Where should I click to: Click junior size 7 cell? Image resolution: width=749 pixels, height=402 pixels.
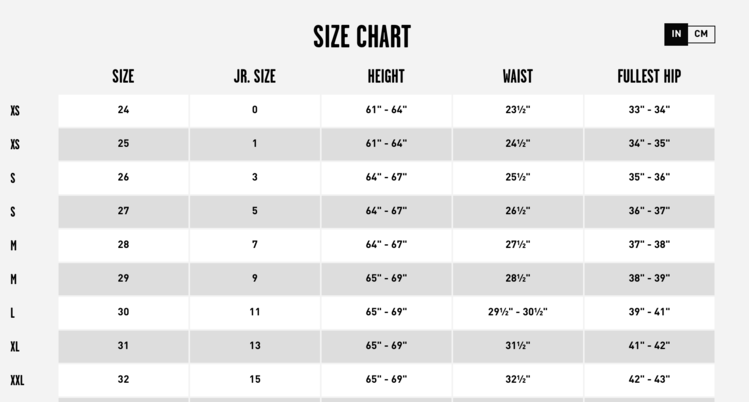coord(255,245)
